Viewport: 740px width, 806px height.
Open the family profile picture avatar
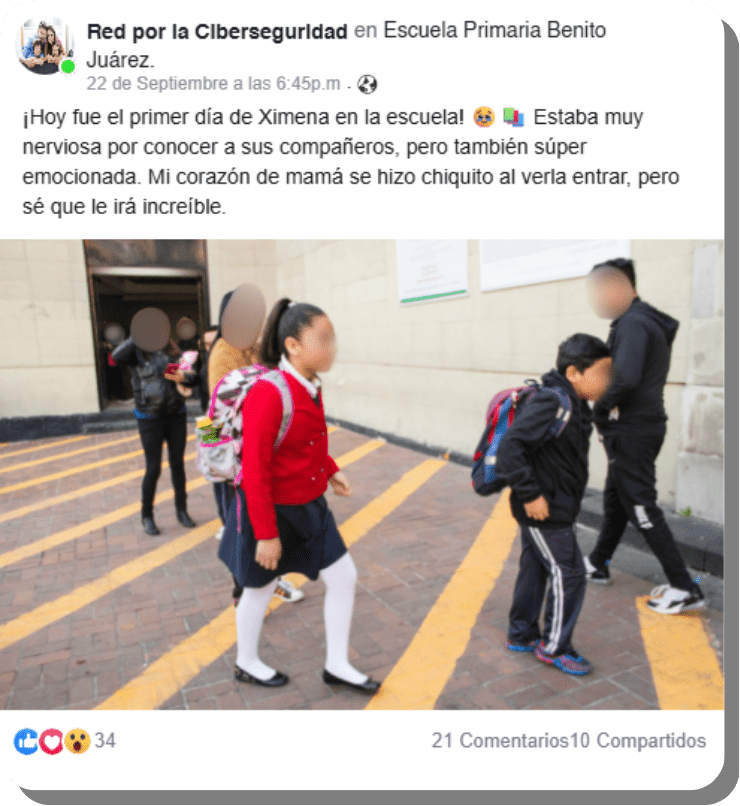[x=45, y=46]
